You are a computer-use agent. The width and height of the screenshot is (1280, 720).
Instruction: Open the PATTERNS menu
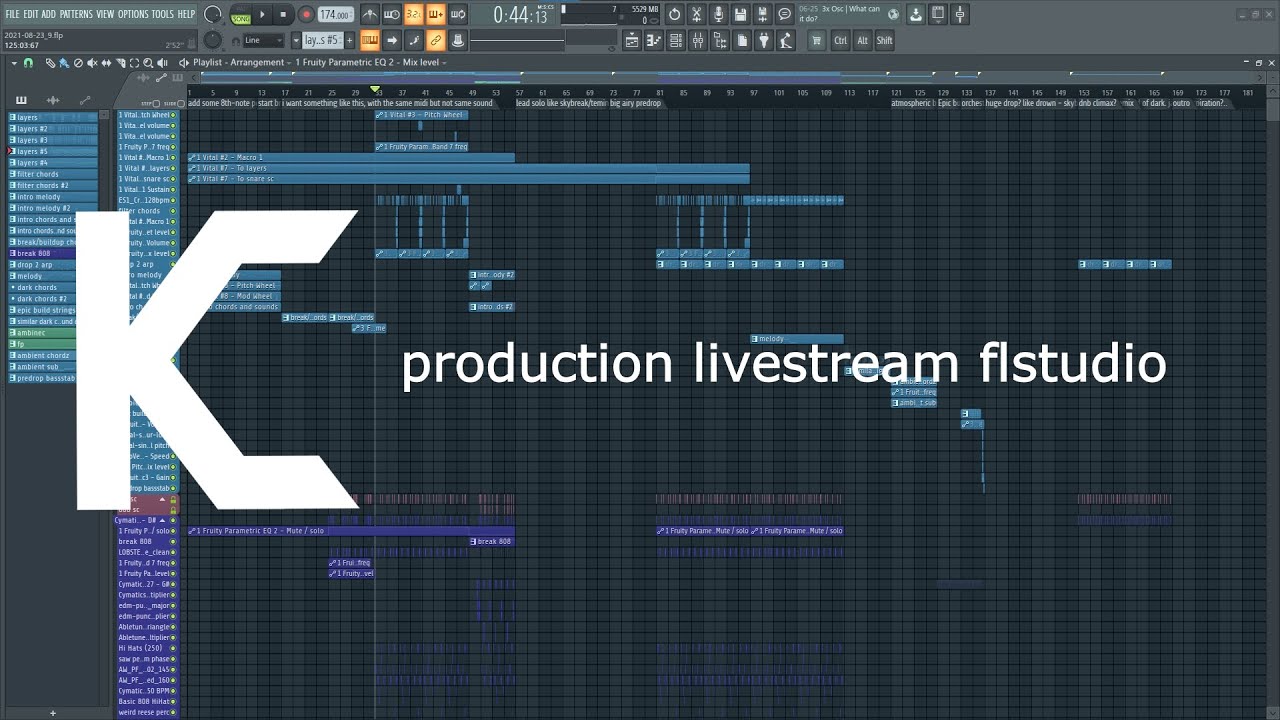(x=76, y=14)
